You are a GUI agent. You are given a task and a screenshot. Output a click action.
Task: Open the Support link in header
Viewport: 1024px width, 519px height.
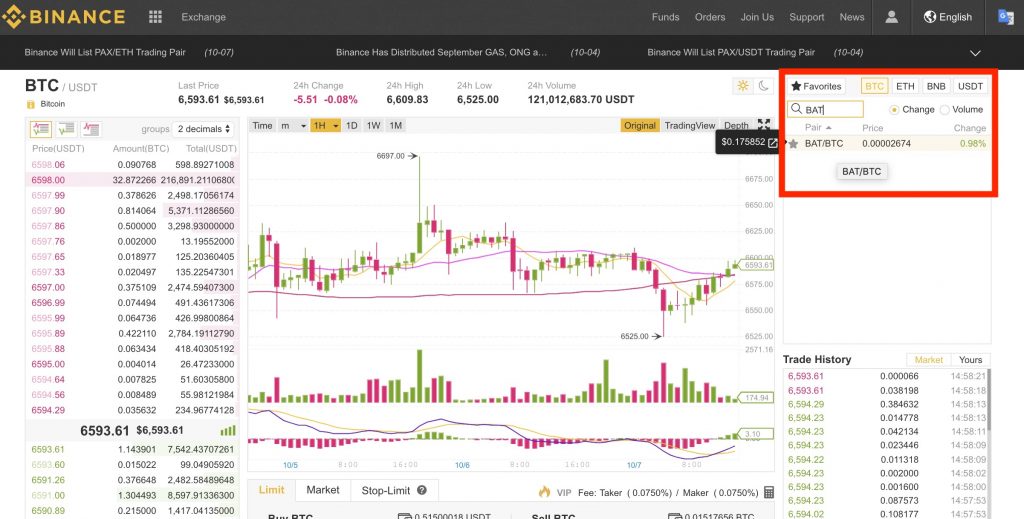[x=806, y=17]
